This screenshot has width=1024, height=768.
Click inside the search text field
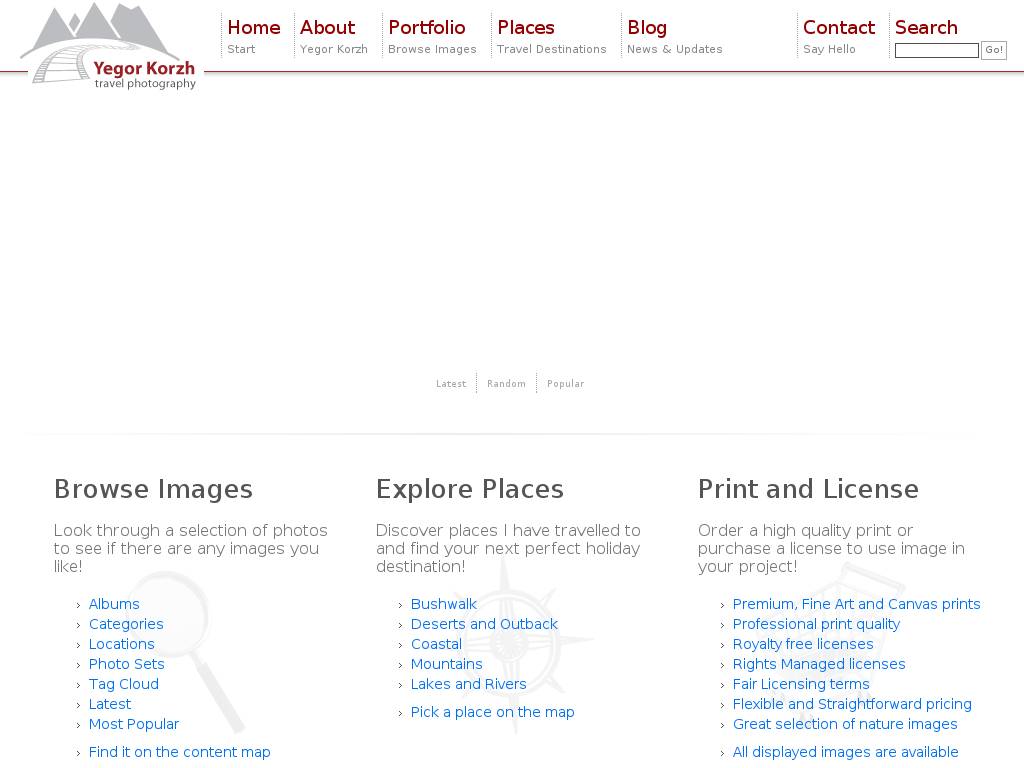pyautogui.click(x=936, y=50)
